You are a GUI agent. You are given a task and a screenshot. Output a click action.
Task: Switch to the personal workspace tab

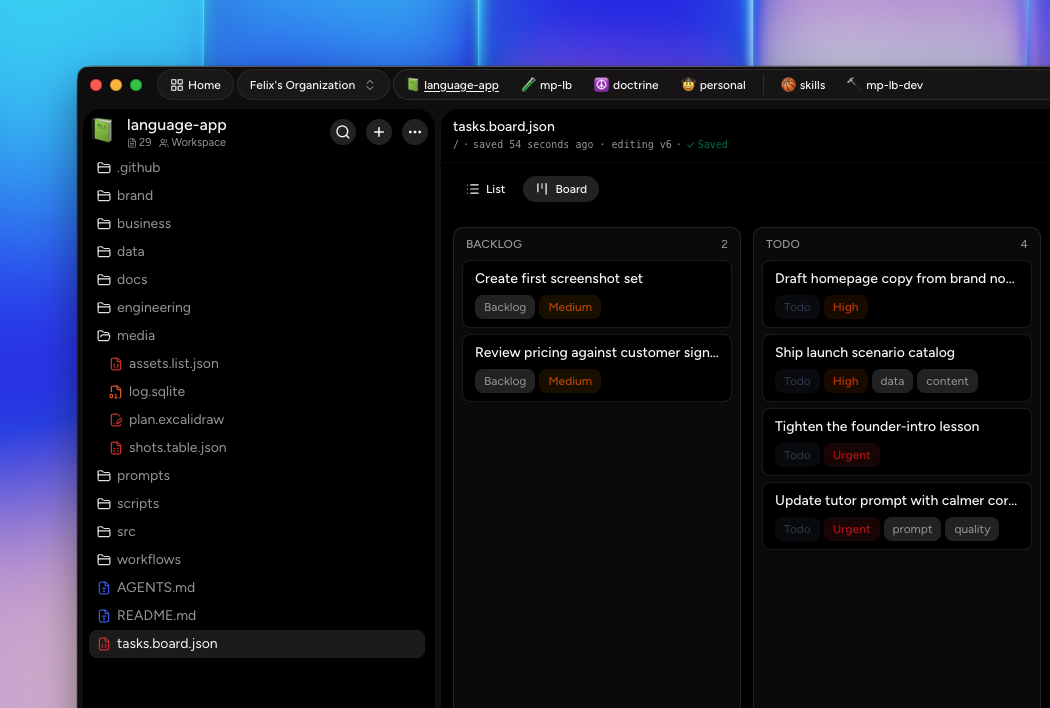coord(714,85)
